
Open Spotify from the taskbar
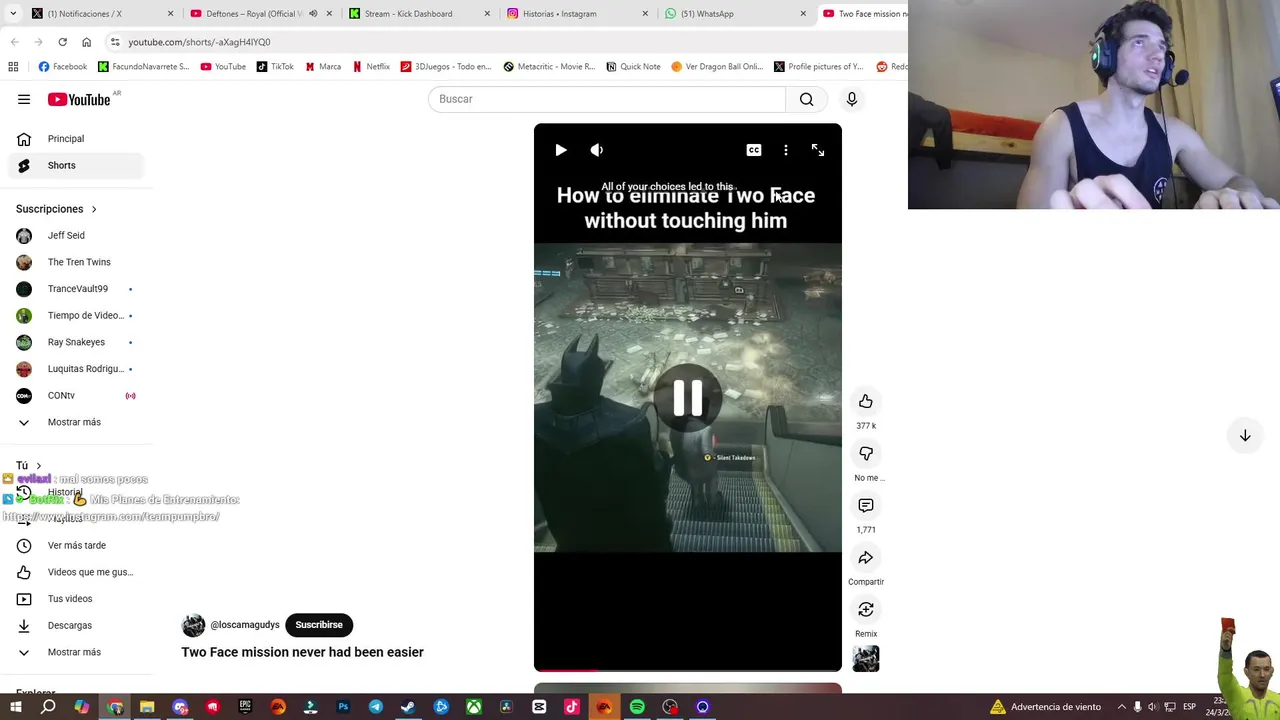click(637, 707)
